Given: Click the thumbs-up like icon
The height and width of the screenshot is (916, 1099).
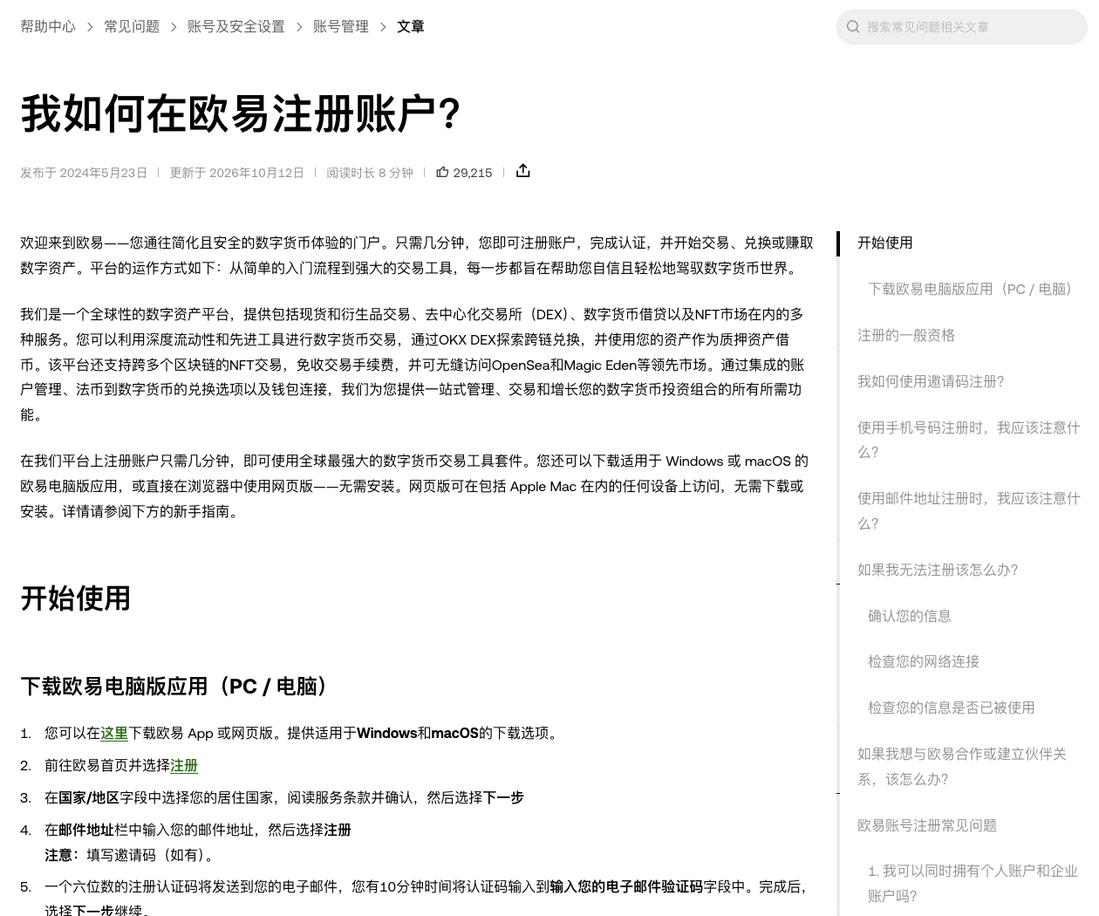Looking at the screenshot, I should (442, 172).
